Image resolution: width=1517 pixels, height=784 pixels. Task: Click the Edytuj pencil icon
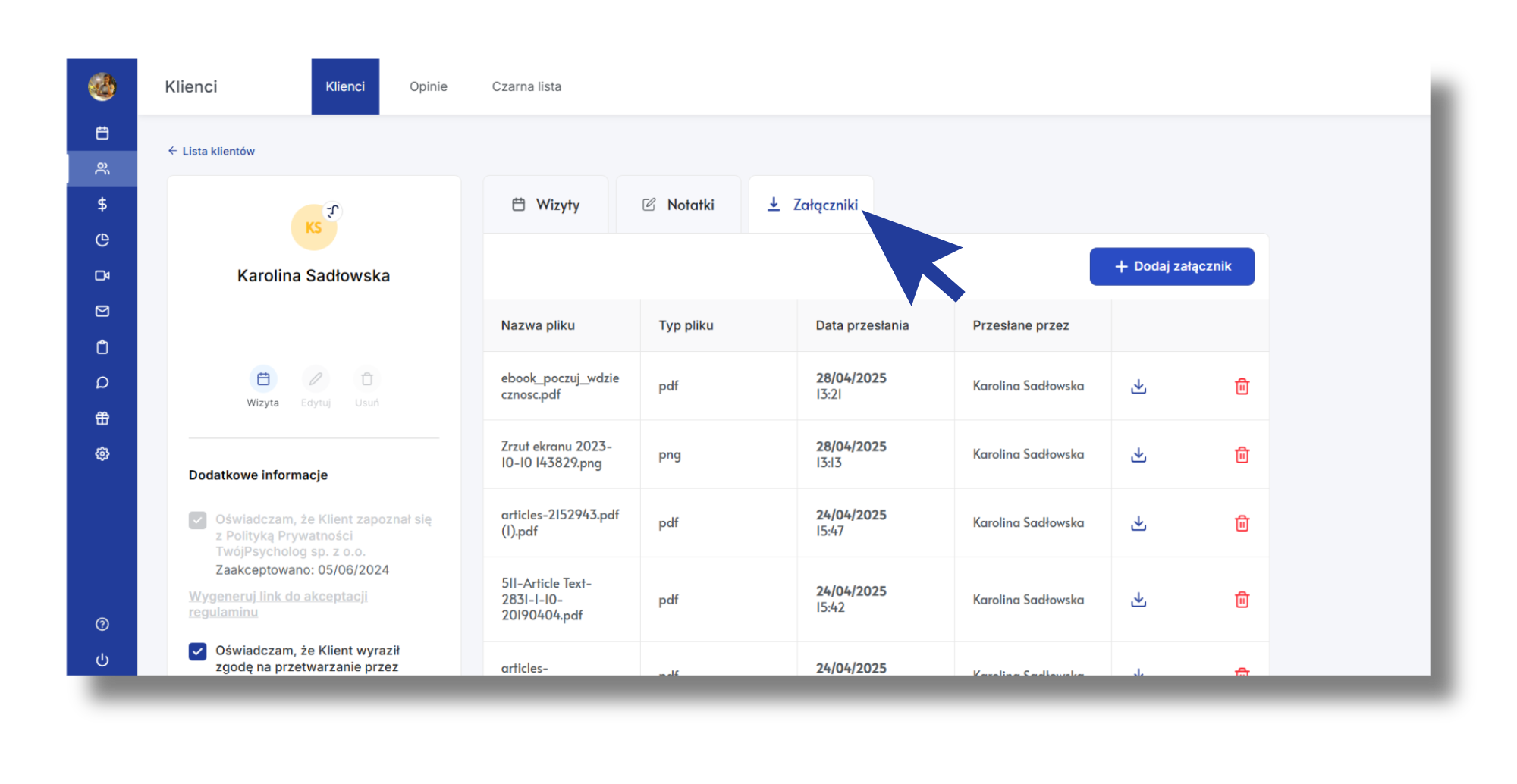point(316,379)
